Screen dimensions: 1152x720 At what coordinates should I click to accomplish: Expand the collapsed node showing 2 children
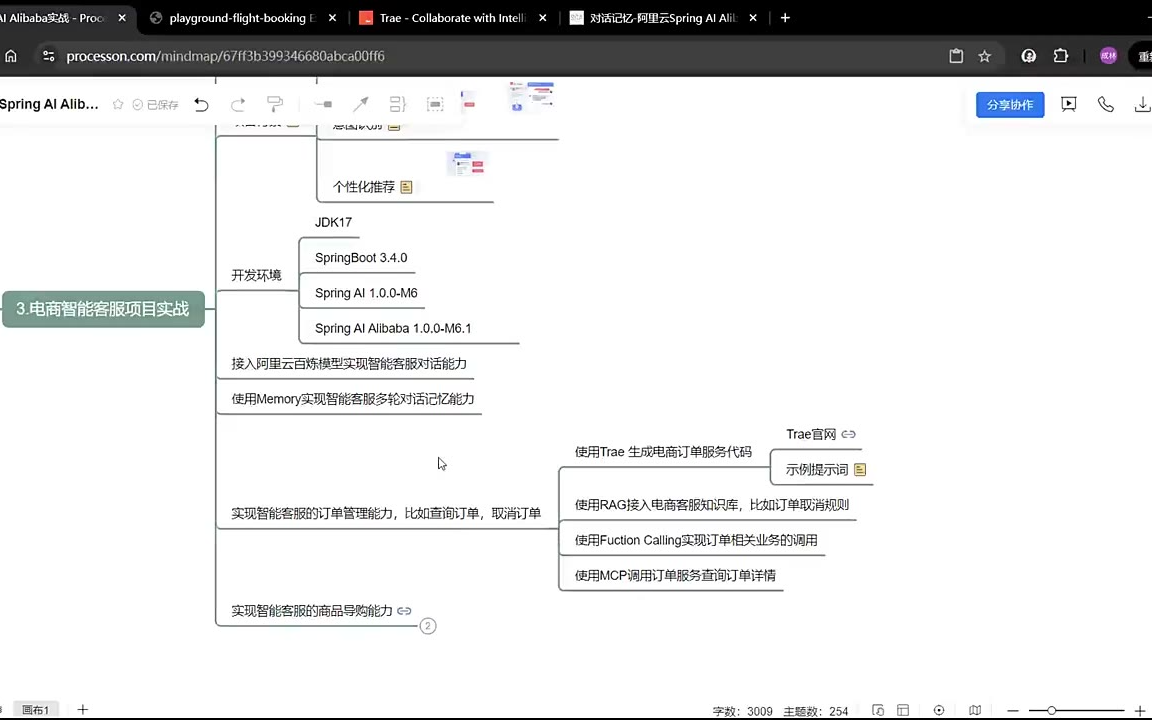pos(428,626)
